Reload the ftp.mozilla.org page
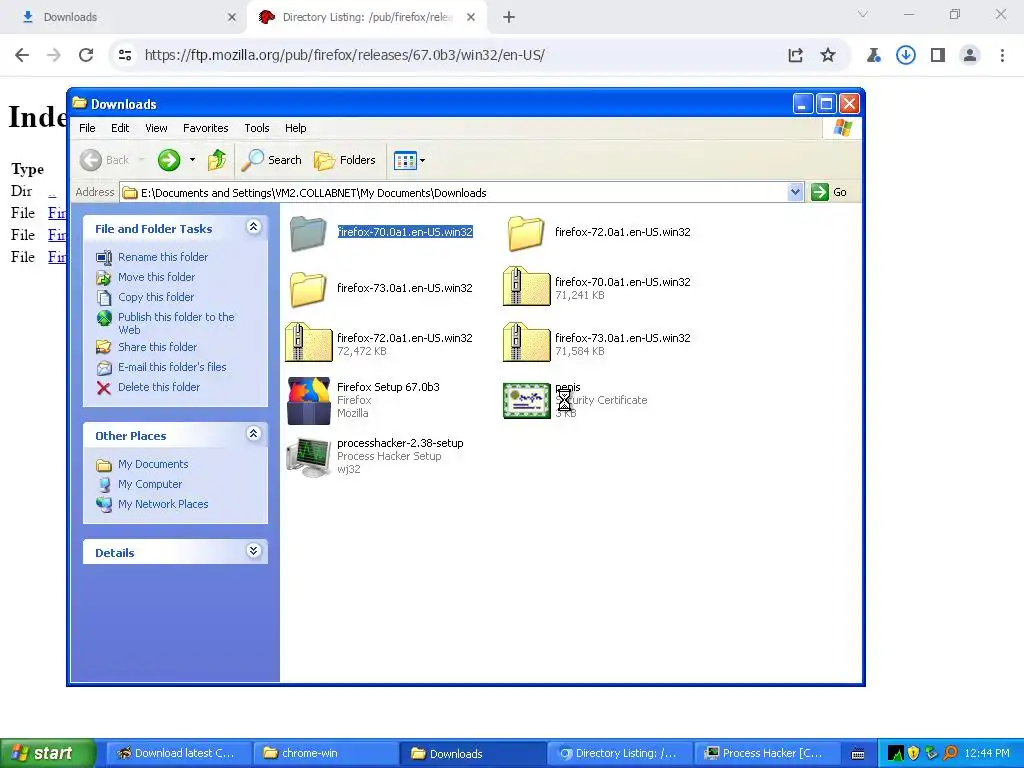This screenshot has width=1024, height=768. coord(86,55)
